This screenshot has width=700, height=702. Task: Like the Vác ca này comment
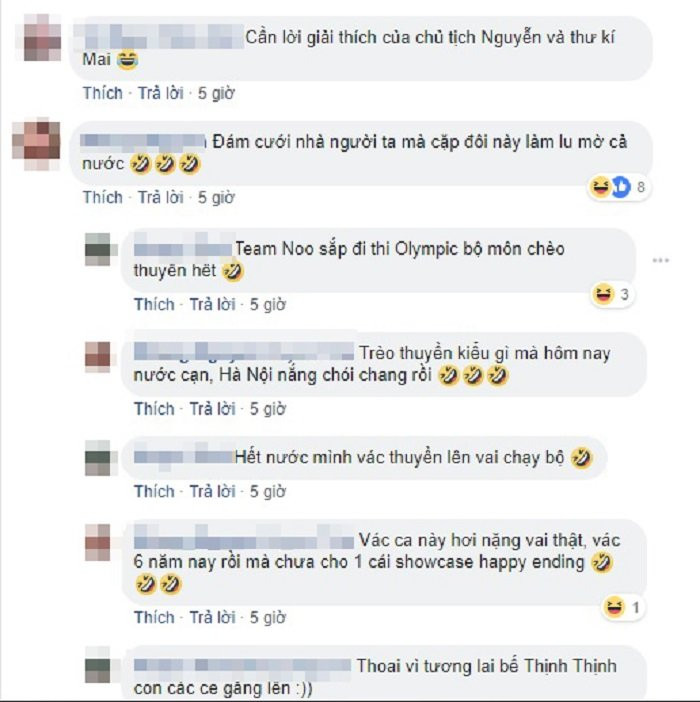click(x=154, y=617)
